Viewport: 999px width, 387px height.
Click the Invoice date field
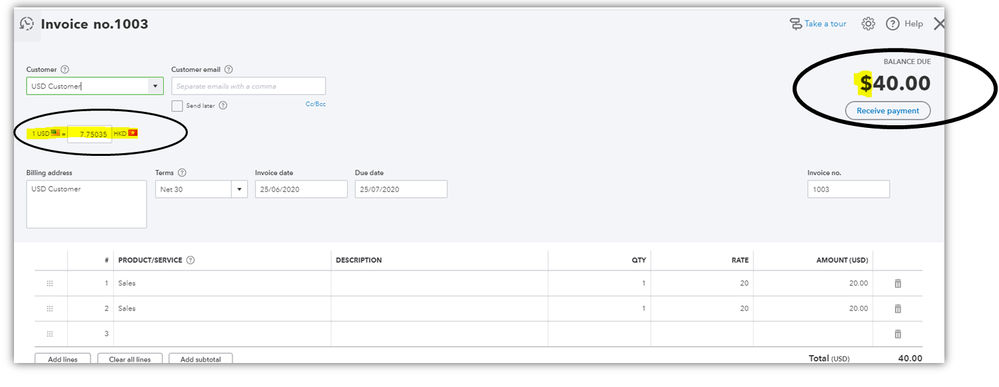301,189
